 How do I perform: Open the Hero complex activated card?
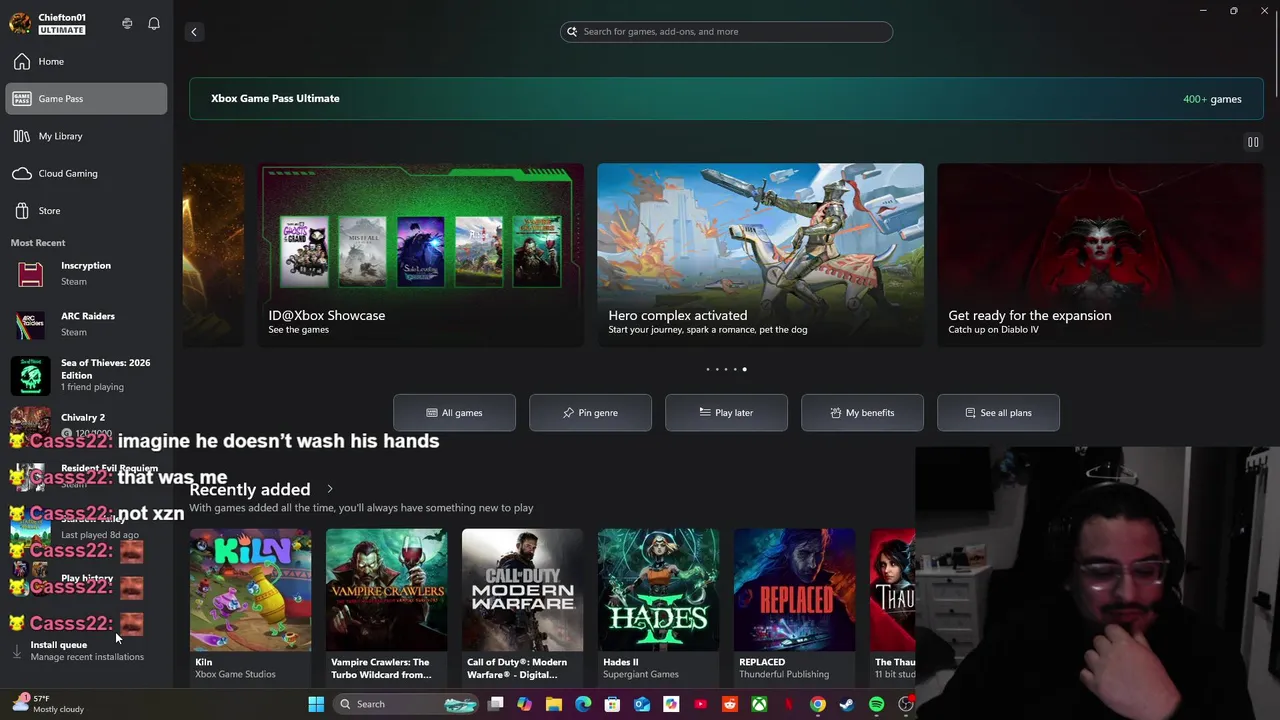click(x=760, y=255)
